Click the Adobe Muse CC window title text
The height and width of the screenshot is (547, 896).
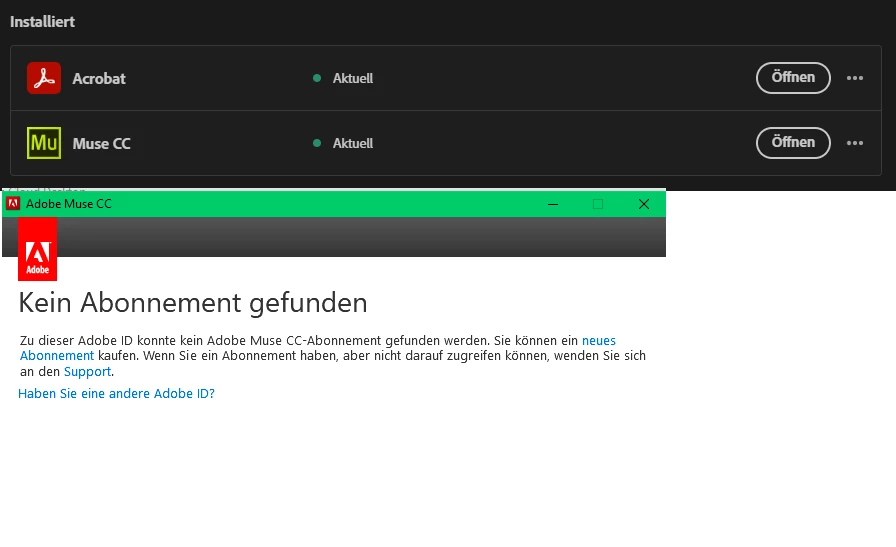point(69,204)
